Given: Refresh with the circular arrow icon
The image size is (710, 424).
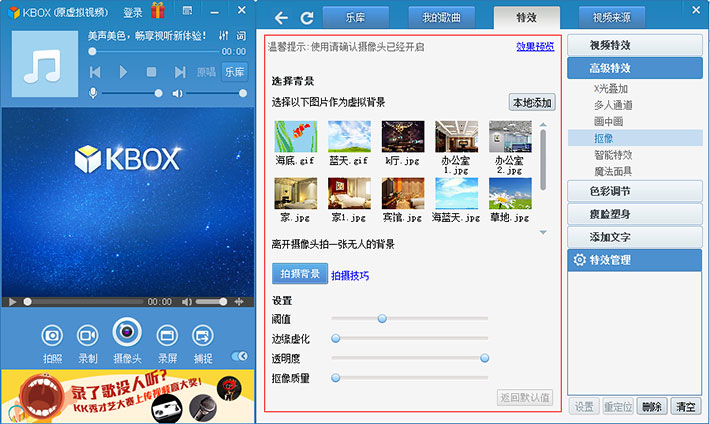Looking at the screenshot, I should click(307, 18).
